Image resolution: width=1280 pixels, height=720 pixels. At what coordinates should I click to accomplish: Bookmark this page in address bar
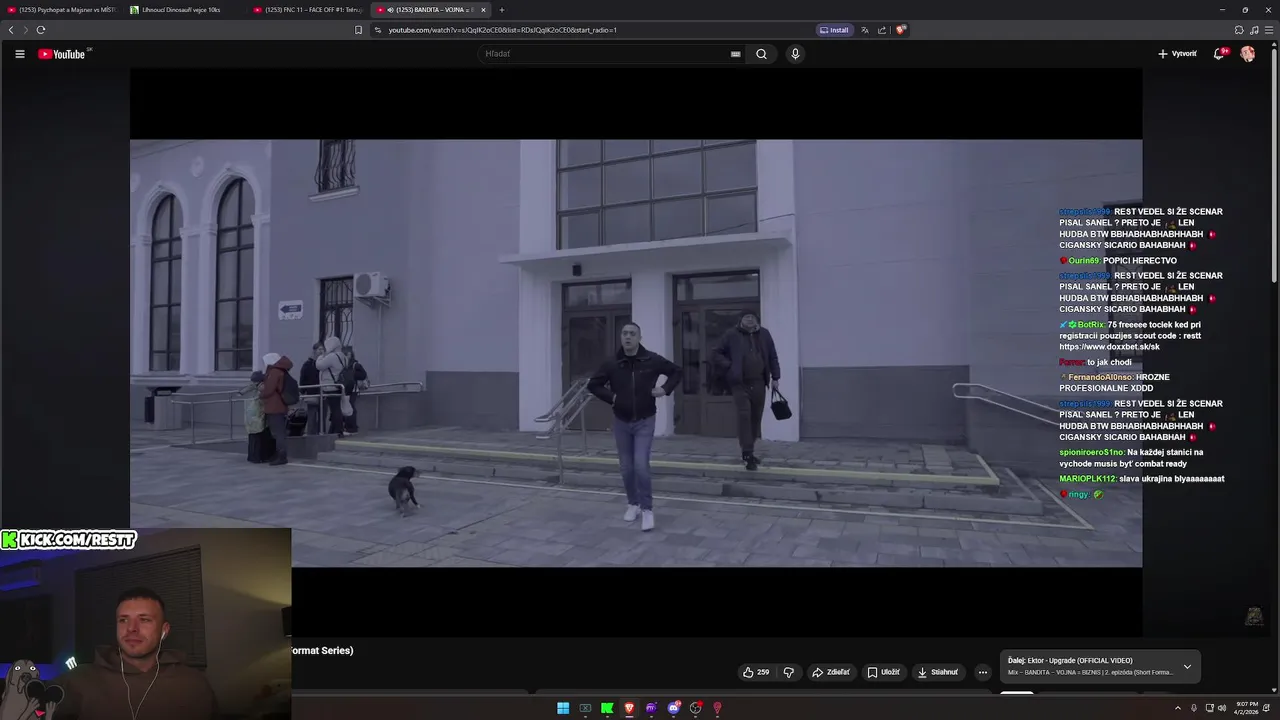tap(358, 30)
